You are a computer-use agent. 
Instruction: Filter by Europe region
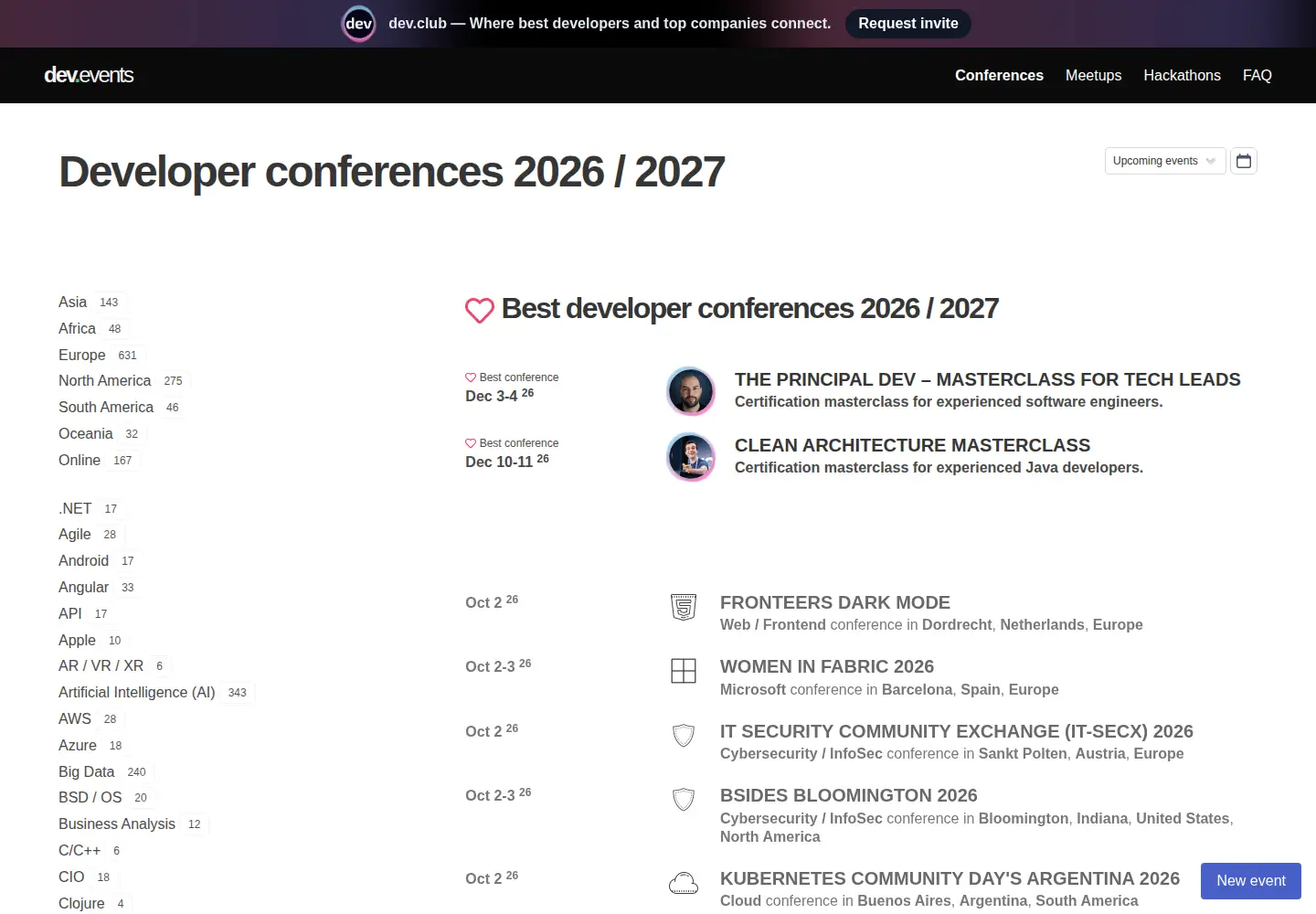point(81,355)
